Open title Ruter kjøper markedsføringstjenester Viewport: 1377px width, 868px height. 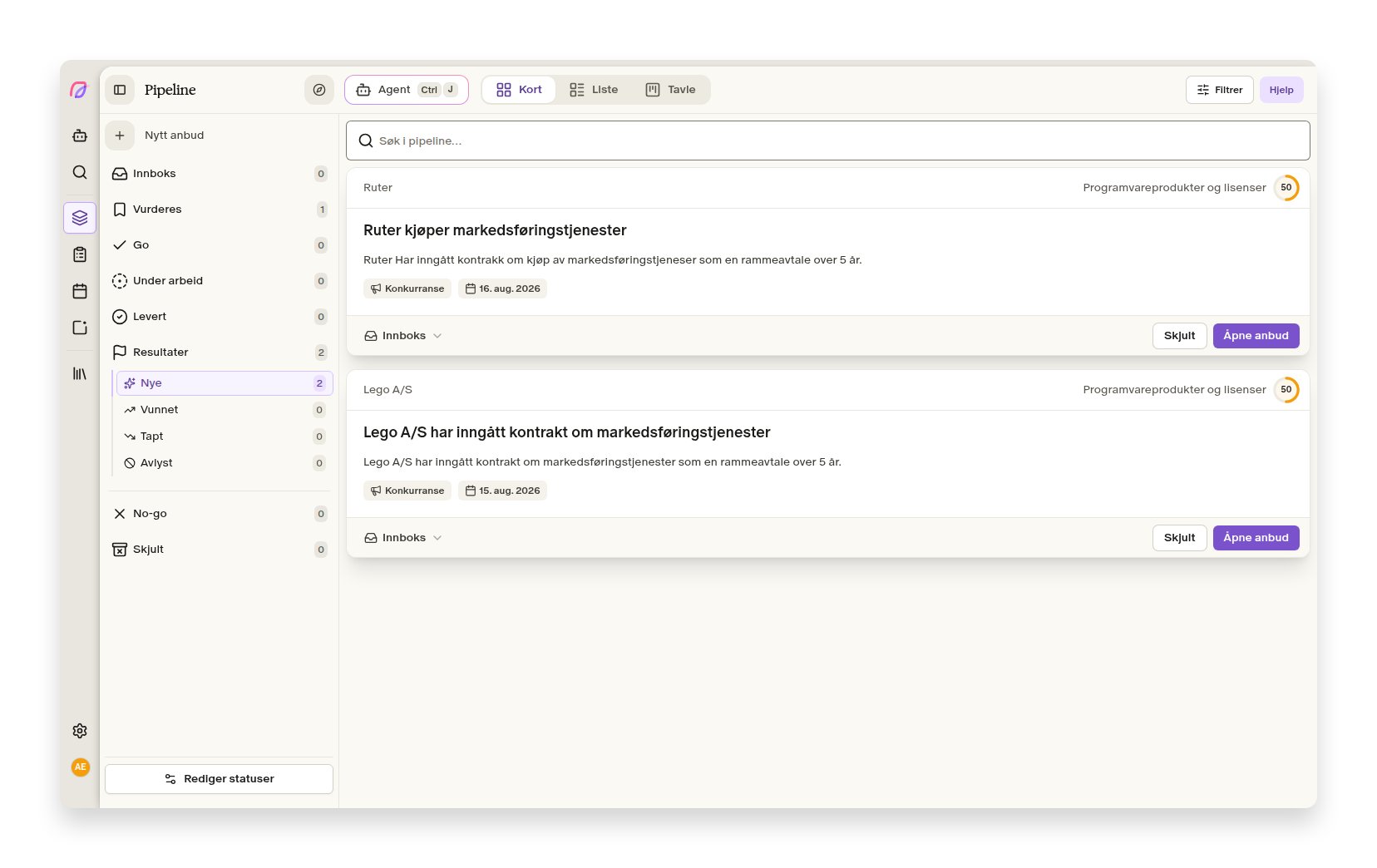coord(495,230)
